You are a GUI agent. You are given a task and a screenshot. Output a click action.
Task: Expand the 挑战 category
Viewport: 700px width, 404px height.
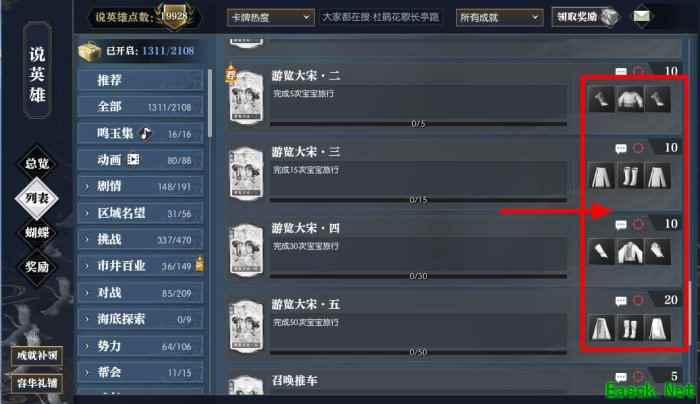pyautogui.click(x=141, y=239)
